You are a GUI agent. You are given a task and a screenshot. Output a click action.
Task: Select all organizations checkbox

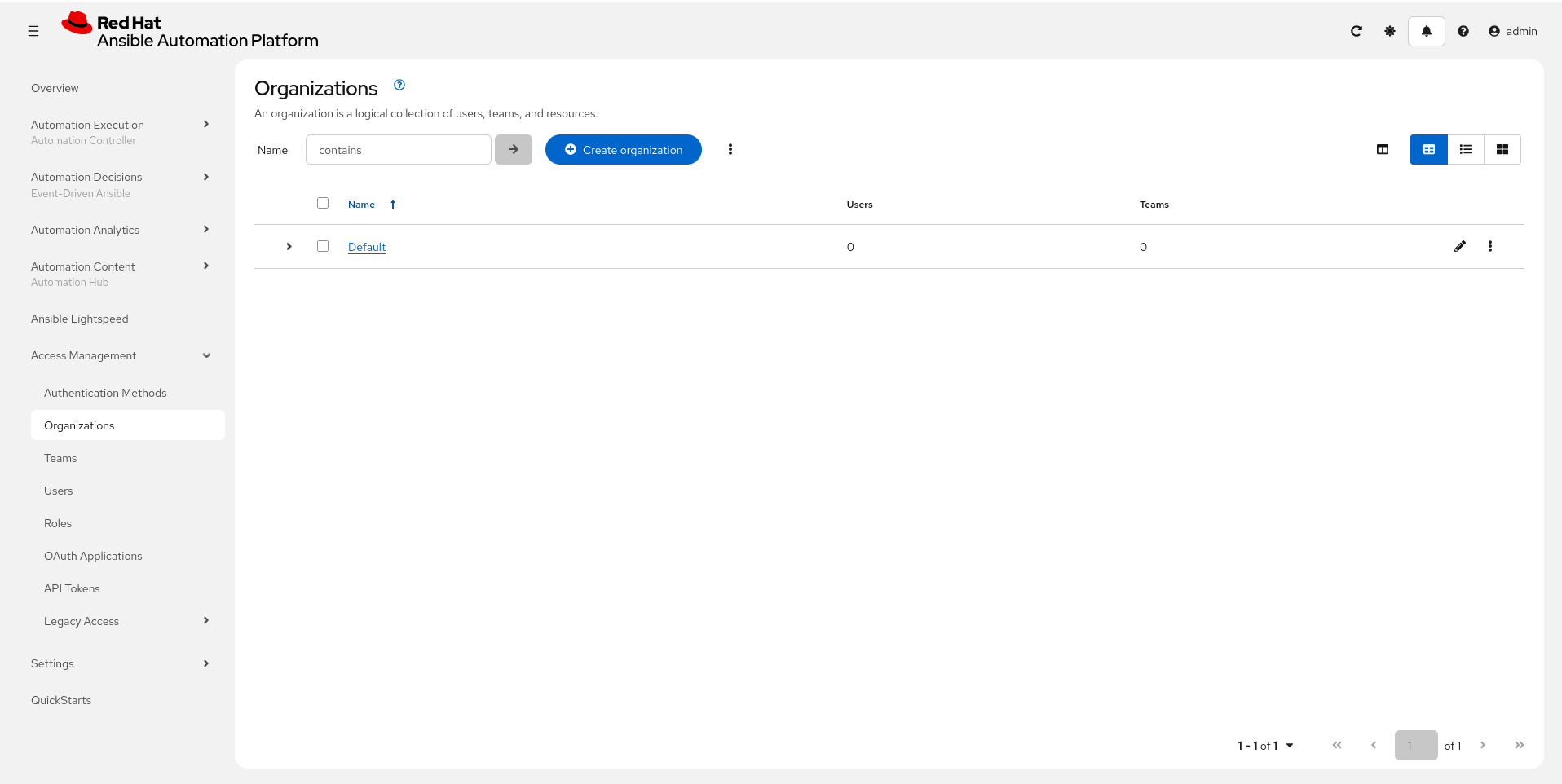(323, 203)
